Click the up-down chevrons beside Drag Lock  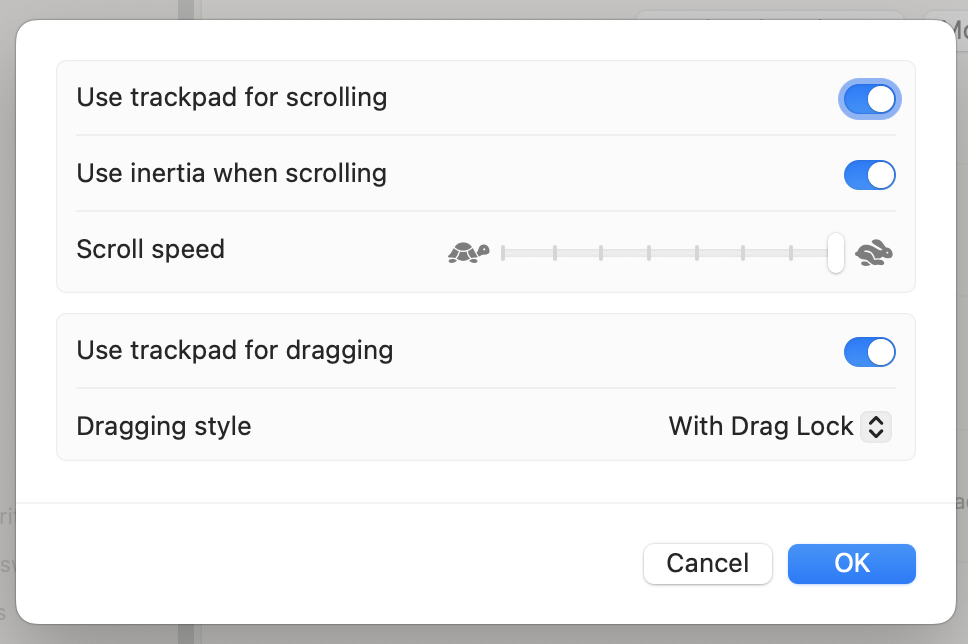[876, 427]
